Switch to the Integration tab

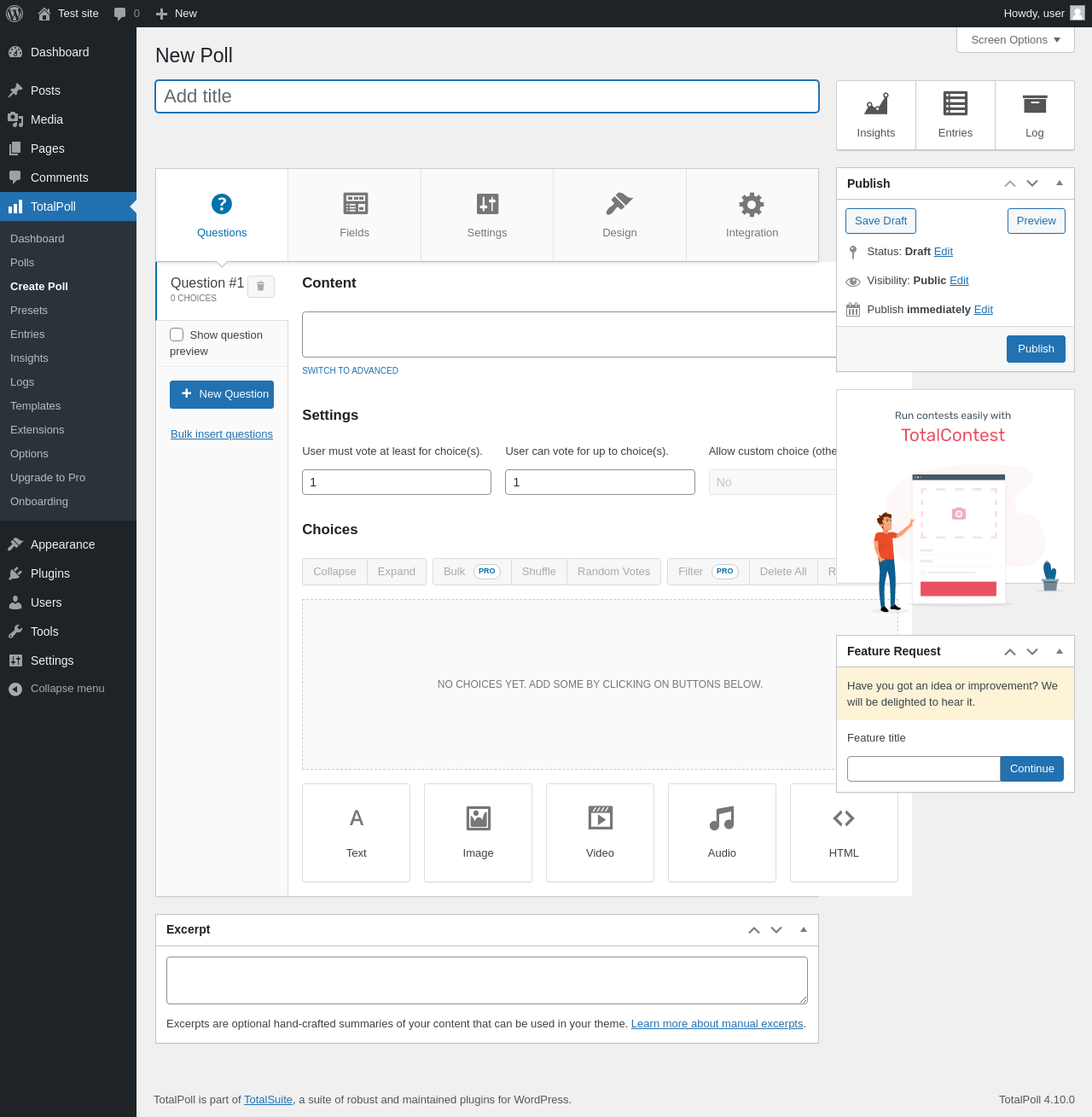(x=752, y=215)
